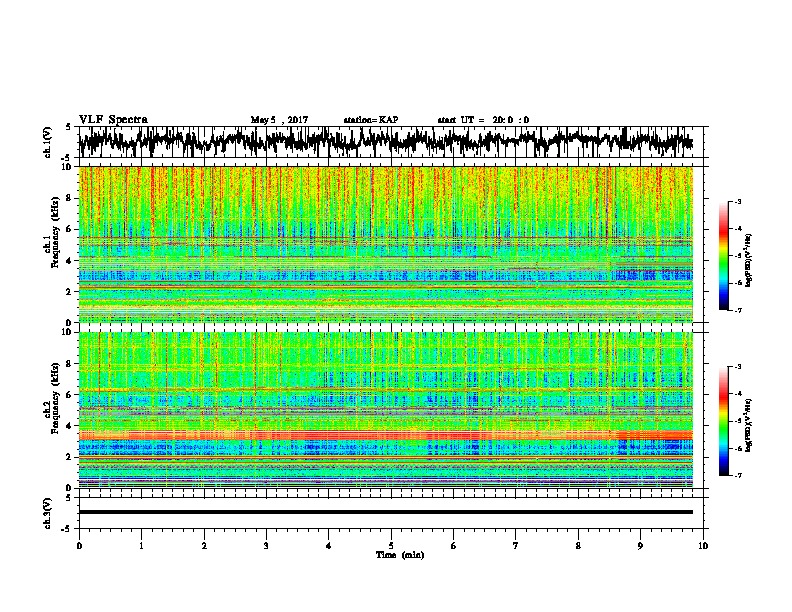Click the "-7" label on ch.2 color scale

(737, 475)
